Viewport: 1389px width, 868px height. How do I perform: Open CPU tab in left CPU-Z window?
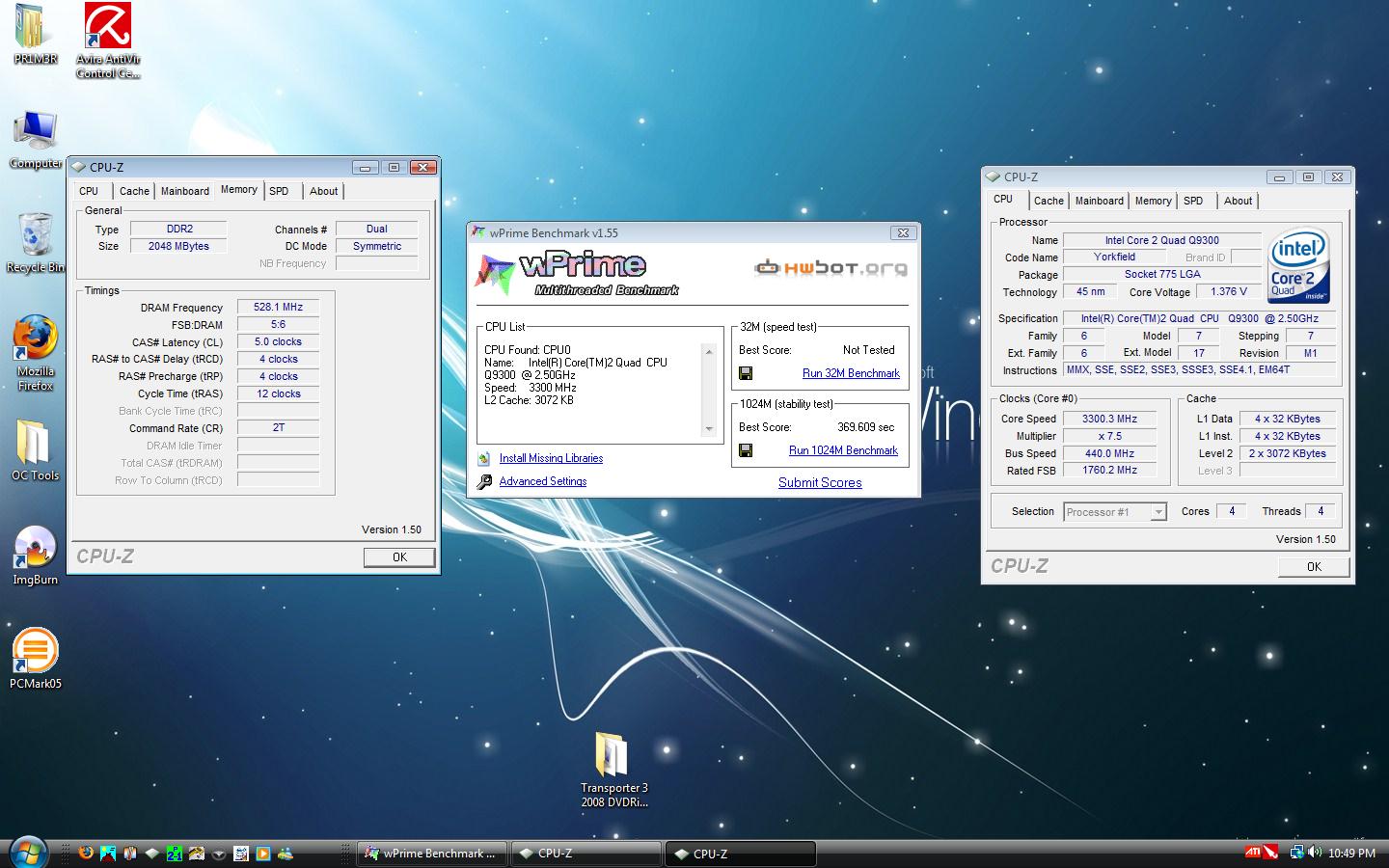coord(89,191)
